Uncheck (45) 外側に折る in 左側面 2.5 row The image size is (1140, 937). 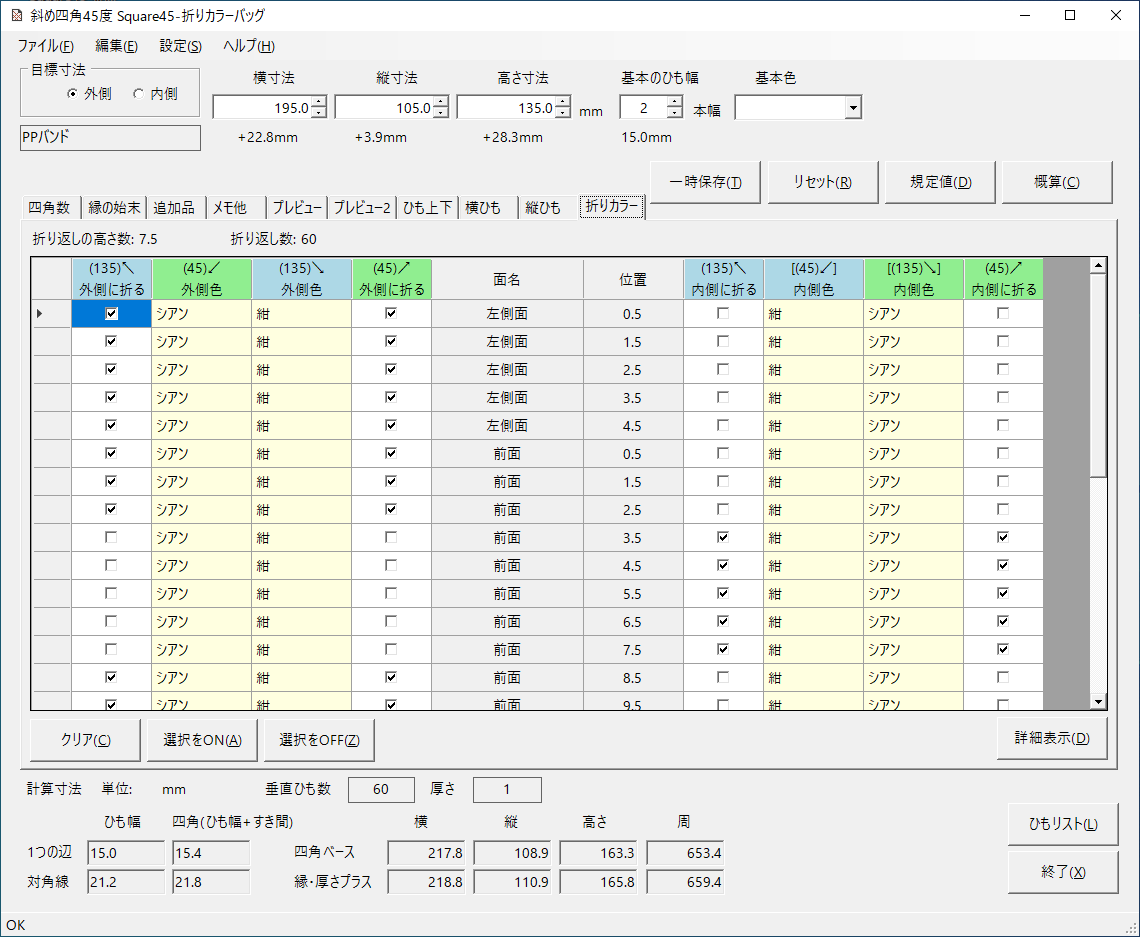pyautogui.click(x=391, y=369)
